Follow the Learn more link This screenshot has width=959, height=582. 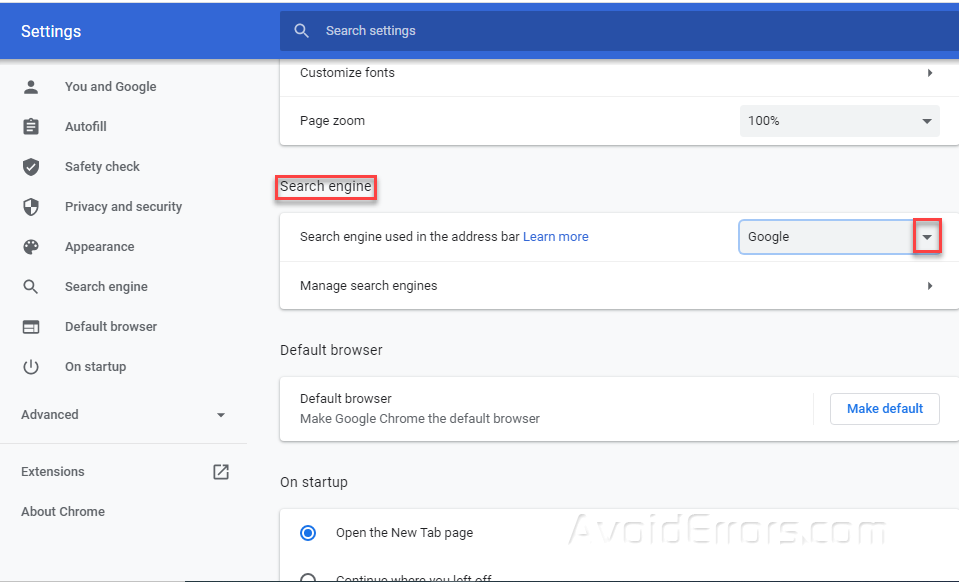555,237
